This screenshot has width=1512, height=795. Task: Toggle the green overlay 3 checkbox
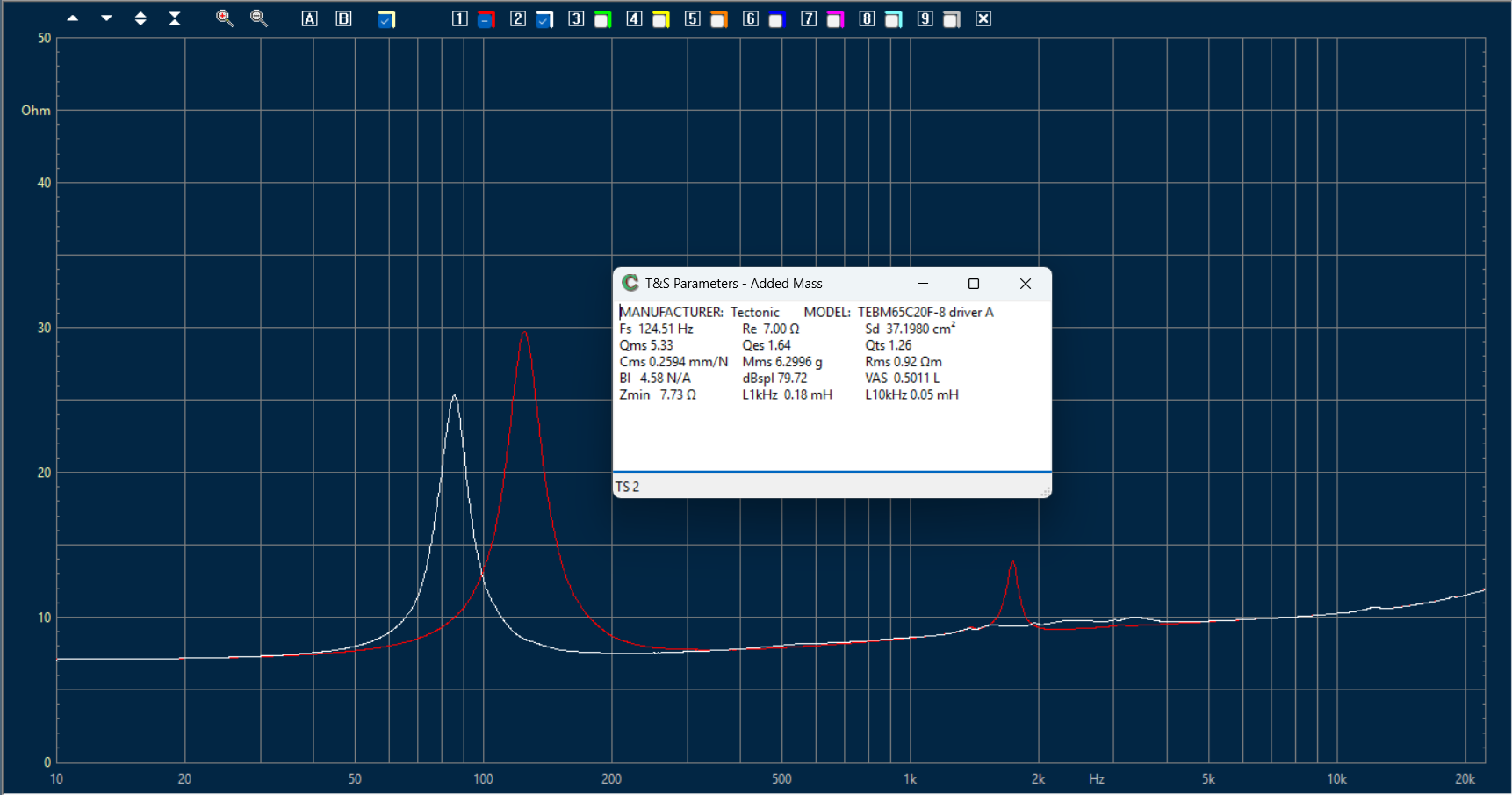[x=602, y=19]
